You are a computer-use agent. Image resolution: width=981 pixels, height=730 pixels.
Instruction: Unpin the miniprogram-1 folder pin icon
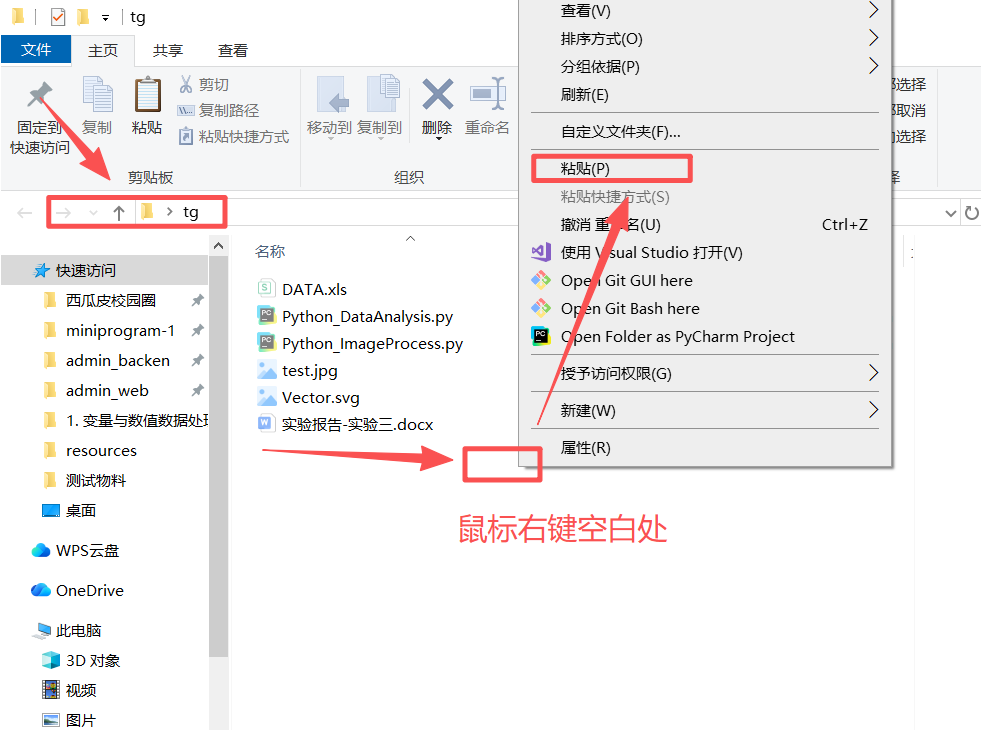point(198,330)
